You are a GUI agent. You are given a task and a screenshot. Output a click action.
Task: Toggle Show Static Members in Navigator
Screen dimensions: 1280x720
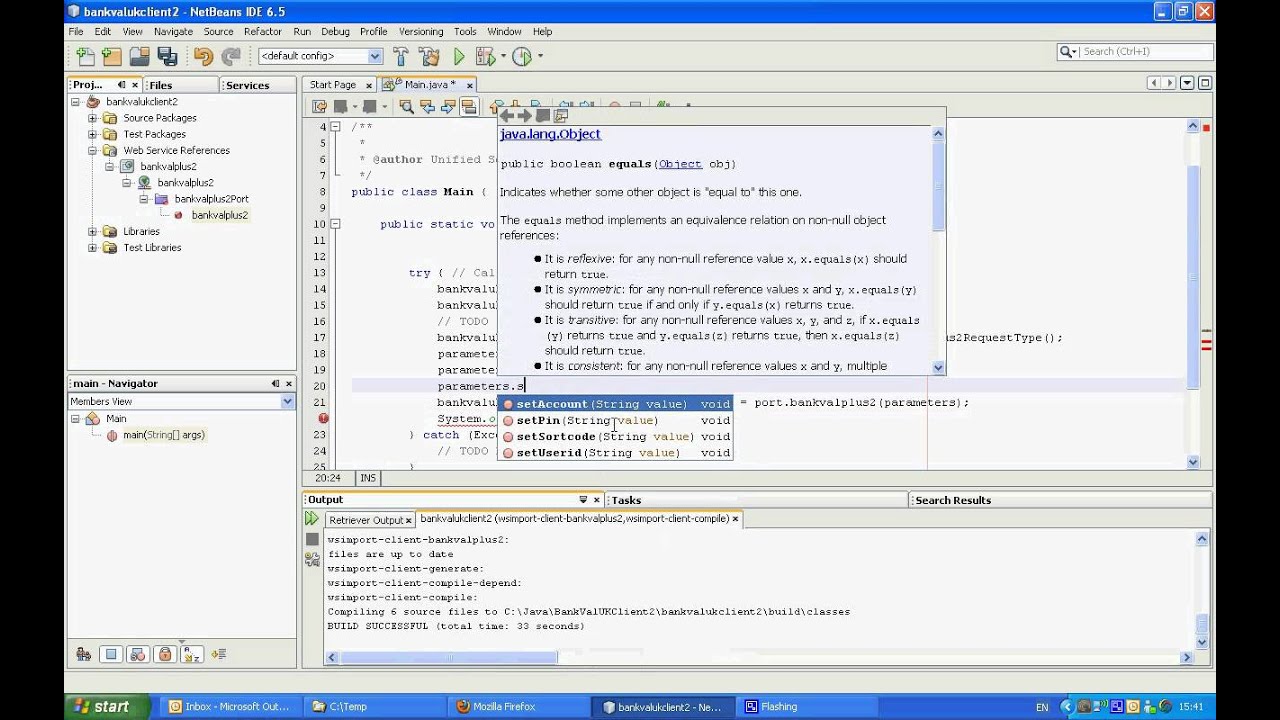coord(138,654)
